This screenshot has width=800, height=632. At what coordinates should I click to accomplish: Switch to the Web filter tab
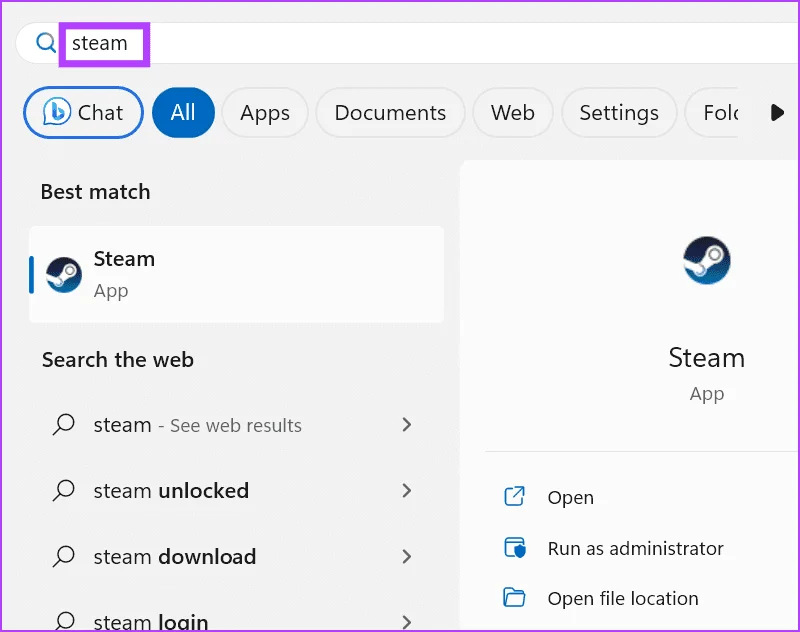click(x=513, y=113)
